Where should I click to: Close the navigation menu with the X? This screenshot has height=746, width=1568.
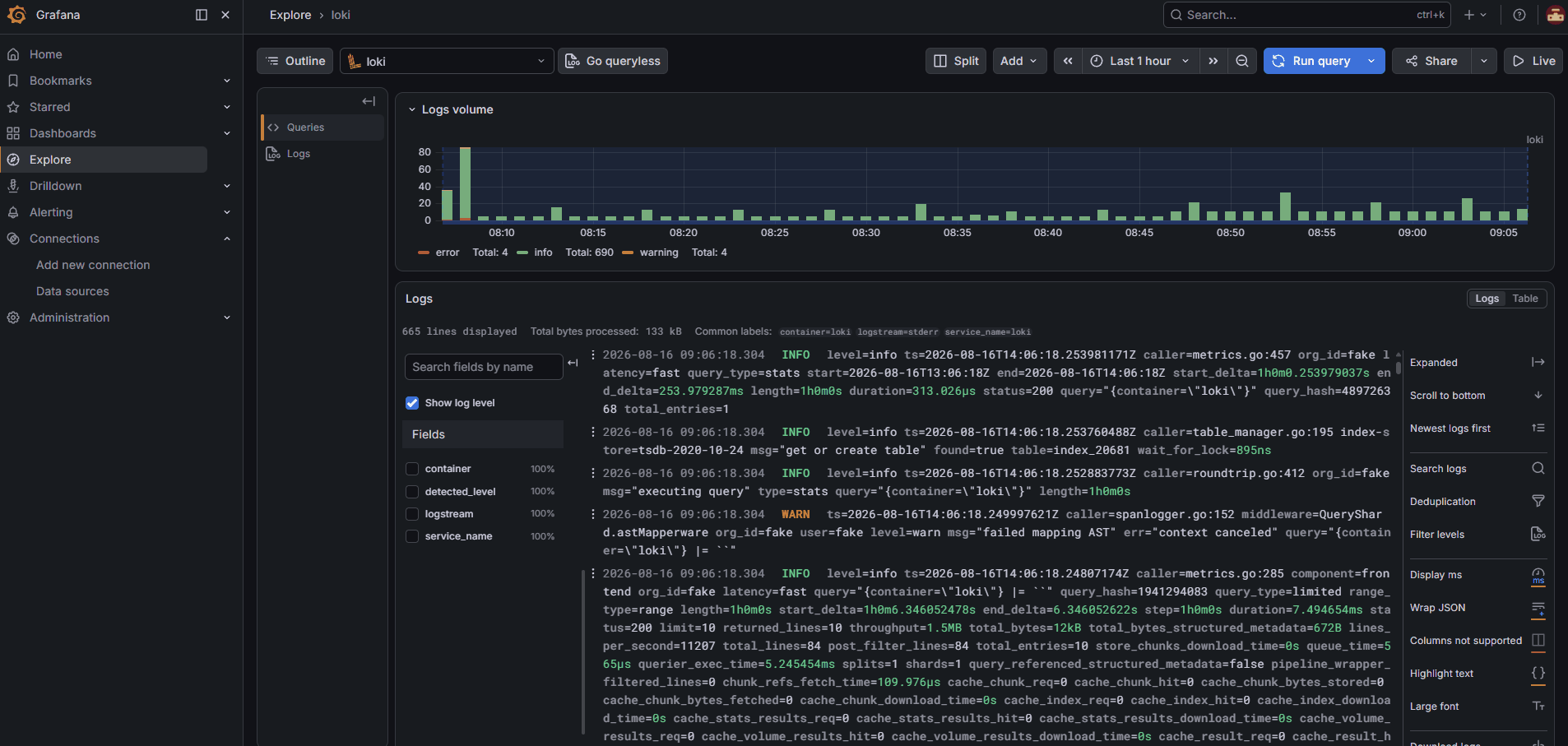point(225,15)
